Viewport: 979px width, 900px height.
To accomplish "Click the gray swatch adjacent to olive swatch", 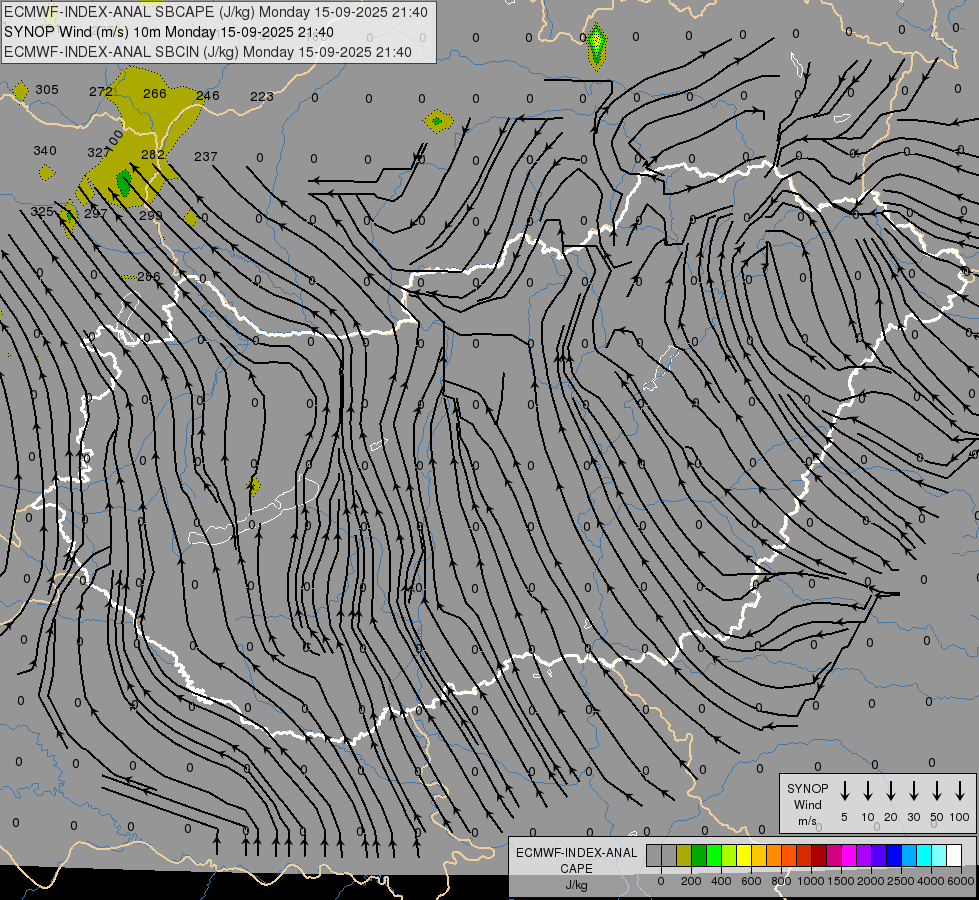I will click(x=669, y=856).
